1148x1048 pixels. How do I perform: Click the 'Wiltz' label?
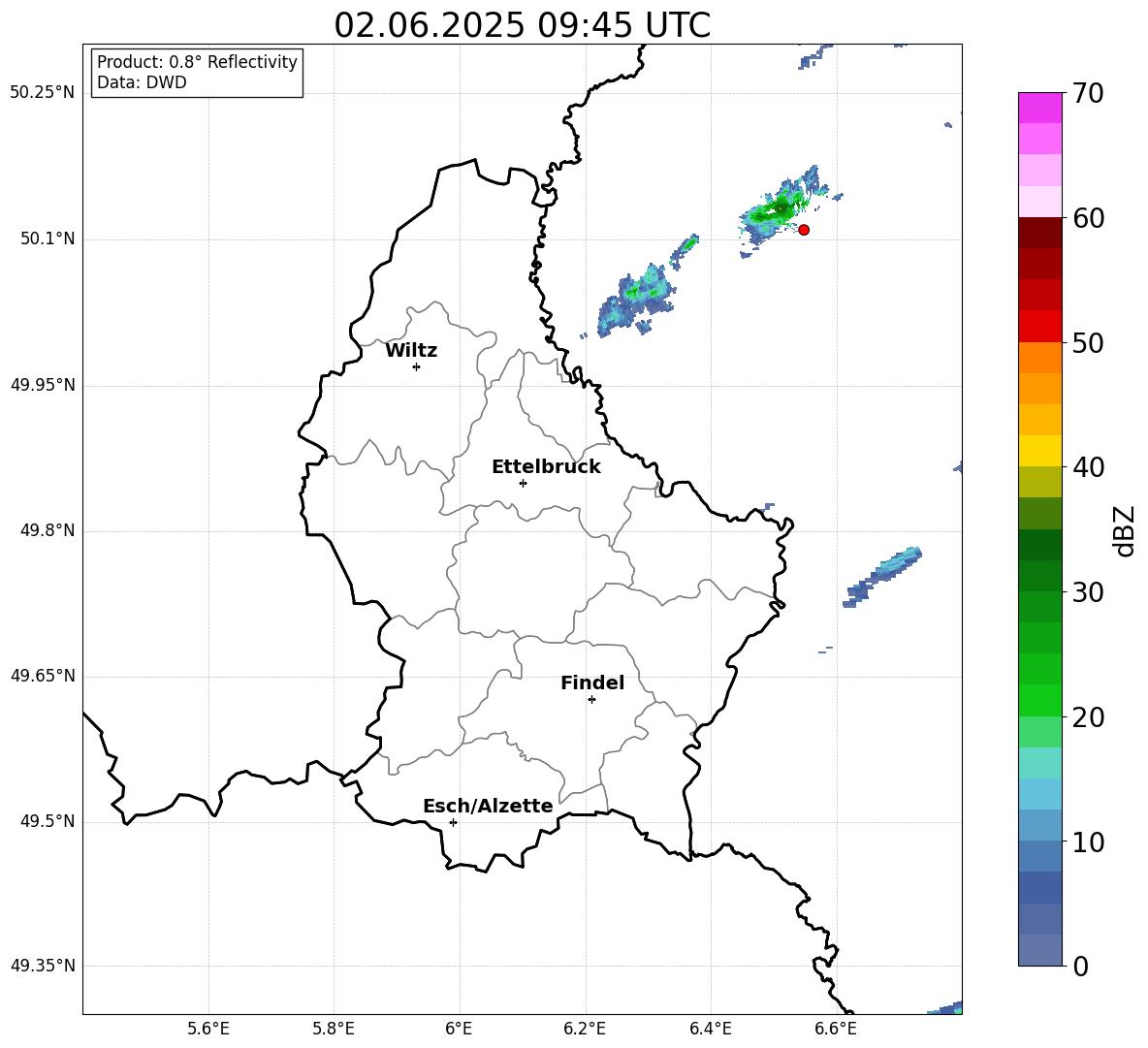(411, 351)
